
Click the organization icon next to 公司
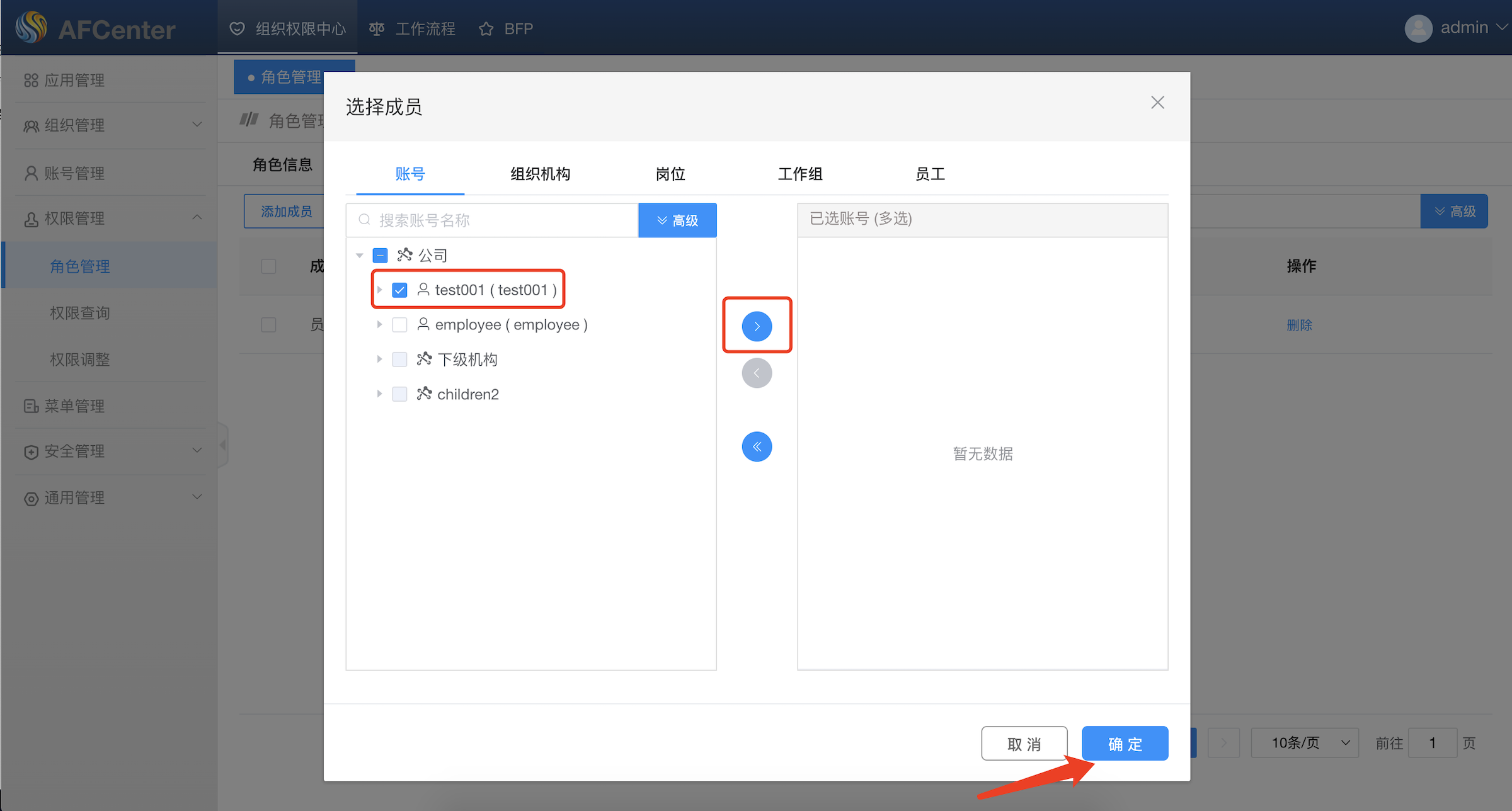click(x=404, y=255)
